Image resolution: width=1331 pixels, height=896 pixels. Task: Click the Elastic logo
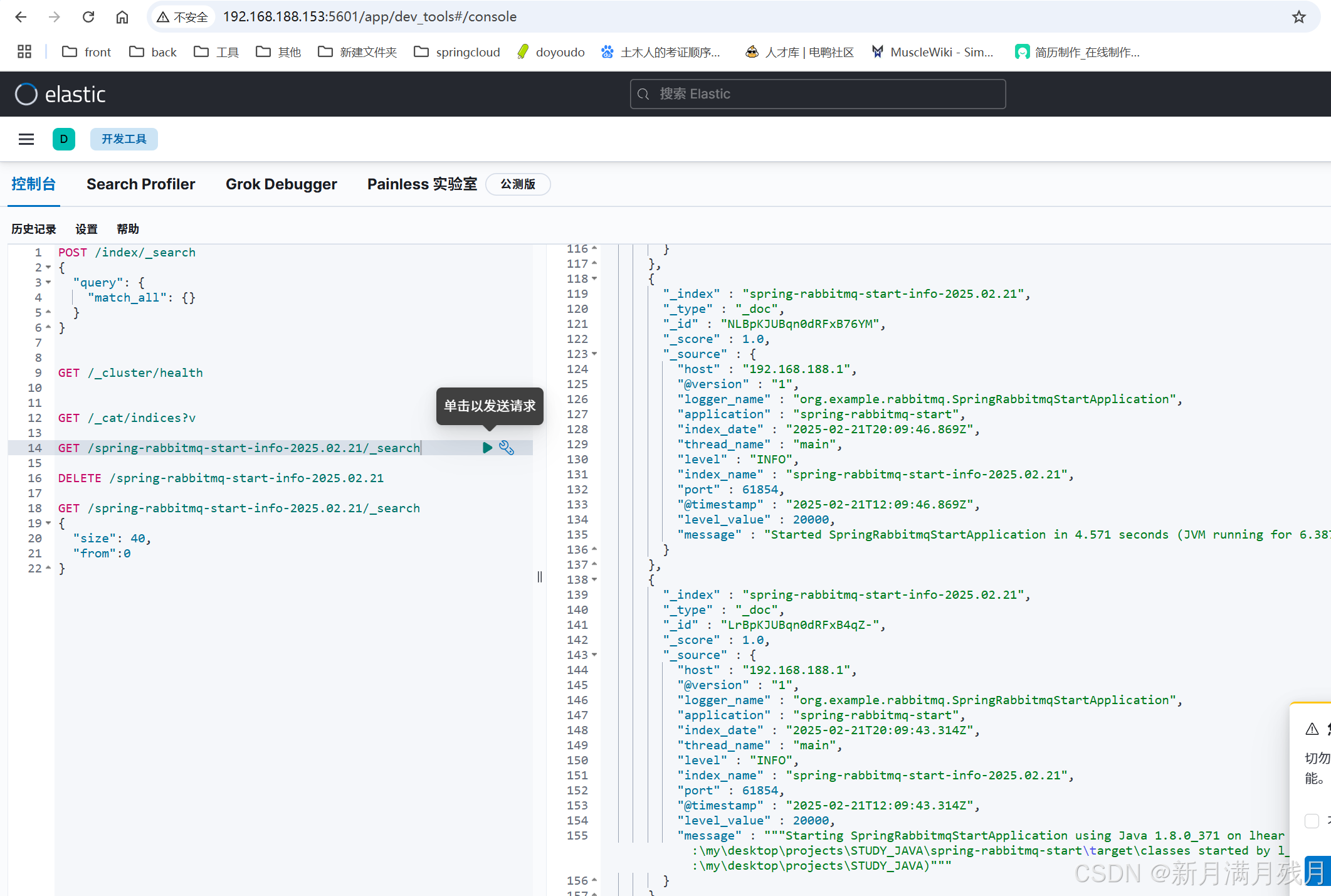tap(60, 94)
